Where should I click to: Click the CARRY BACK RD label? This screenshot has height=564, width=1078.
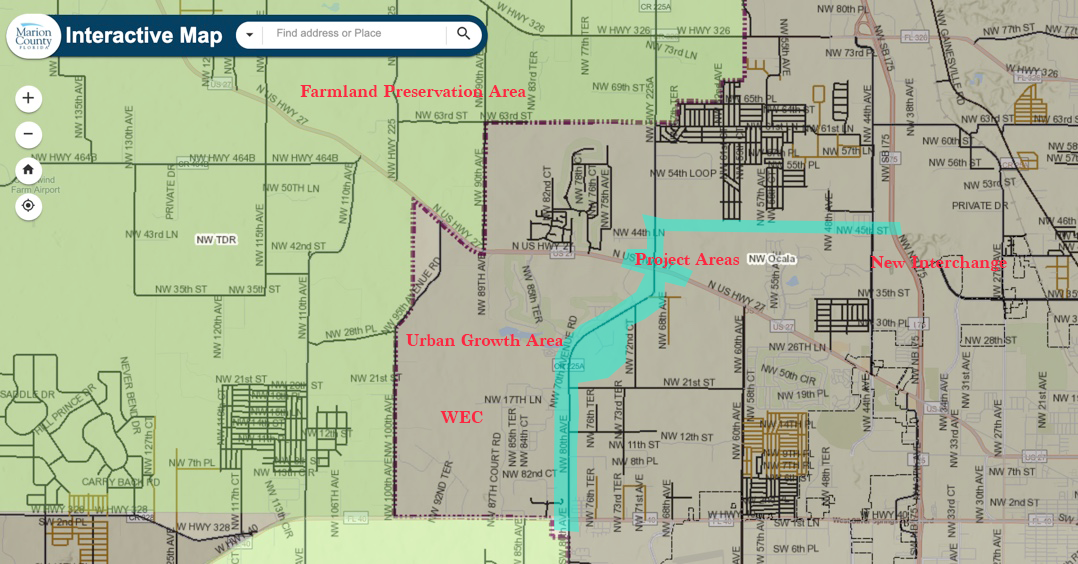click(x=121, y=482)
